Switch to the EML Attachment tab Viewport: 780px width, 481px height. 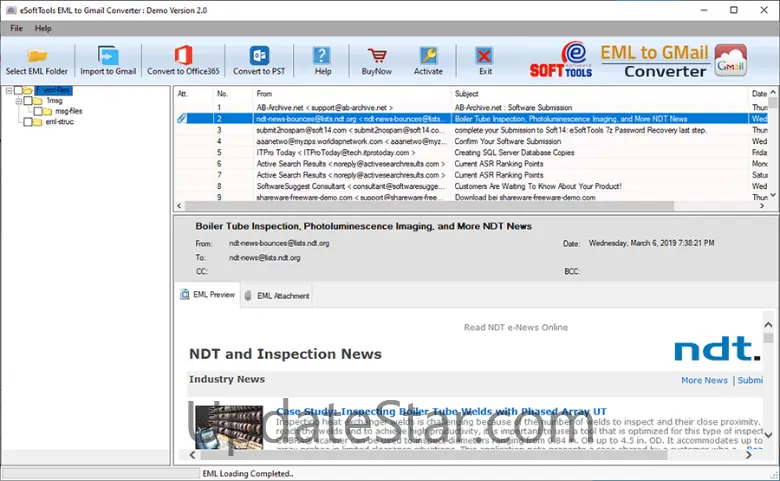point(277,295)
